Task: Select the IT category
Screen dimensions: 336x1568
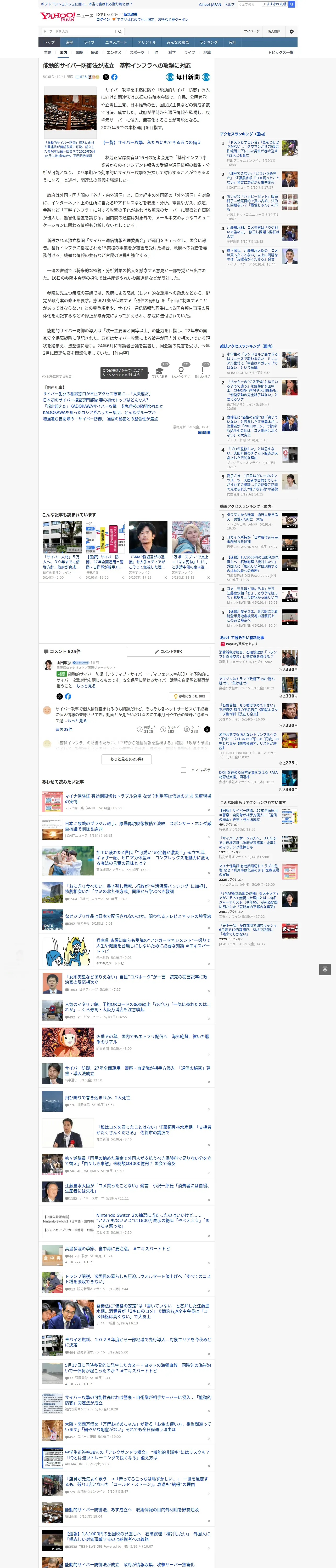Action: coord(156,52)
